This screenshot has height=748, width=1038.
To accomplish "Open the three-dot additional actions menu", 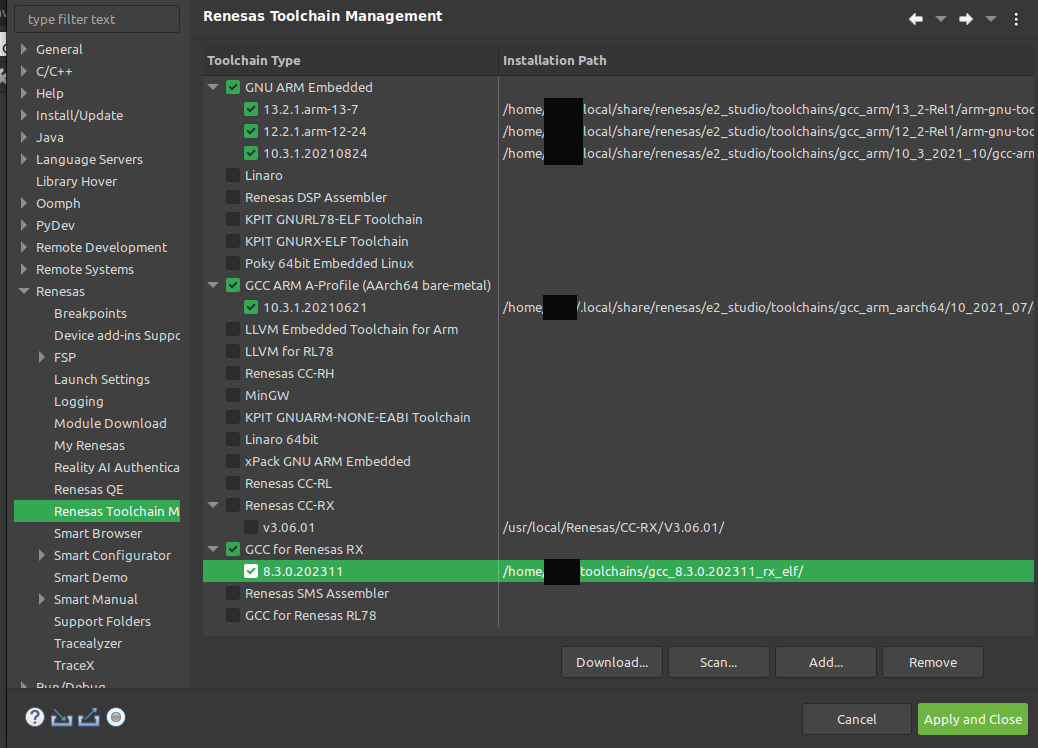I will (x=1017, y=19).
